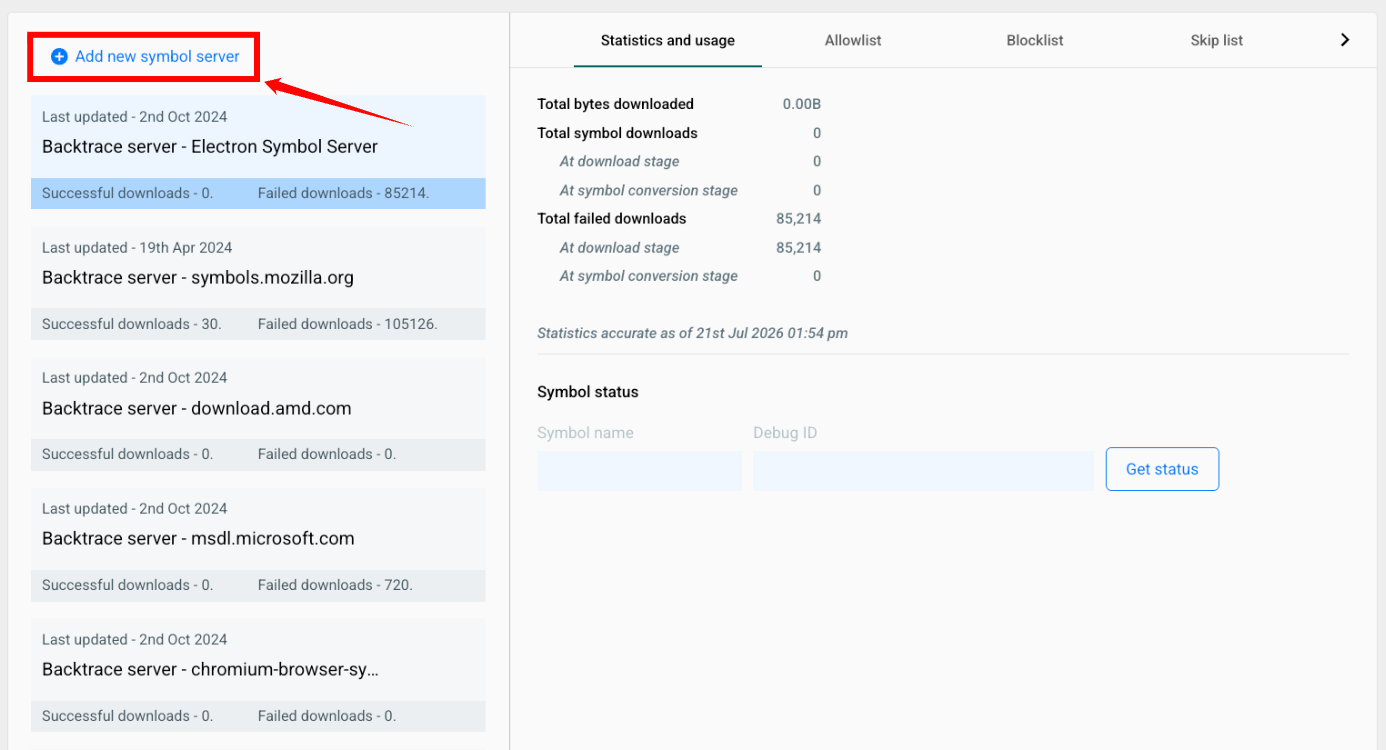Click the Failed downloads - 105126 text
The image size is (1386, 750).
348,324
